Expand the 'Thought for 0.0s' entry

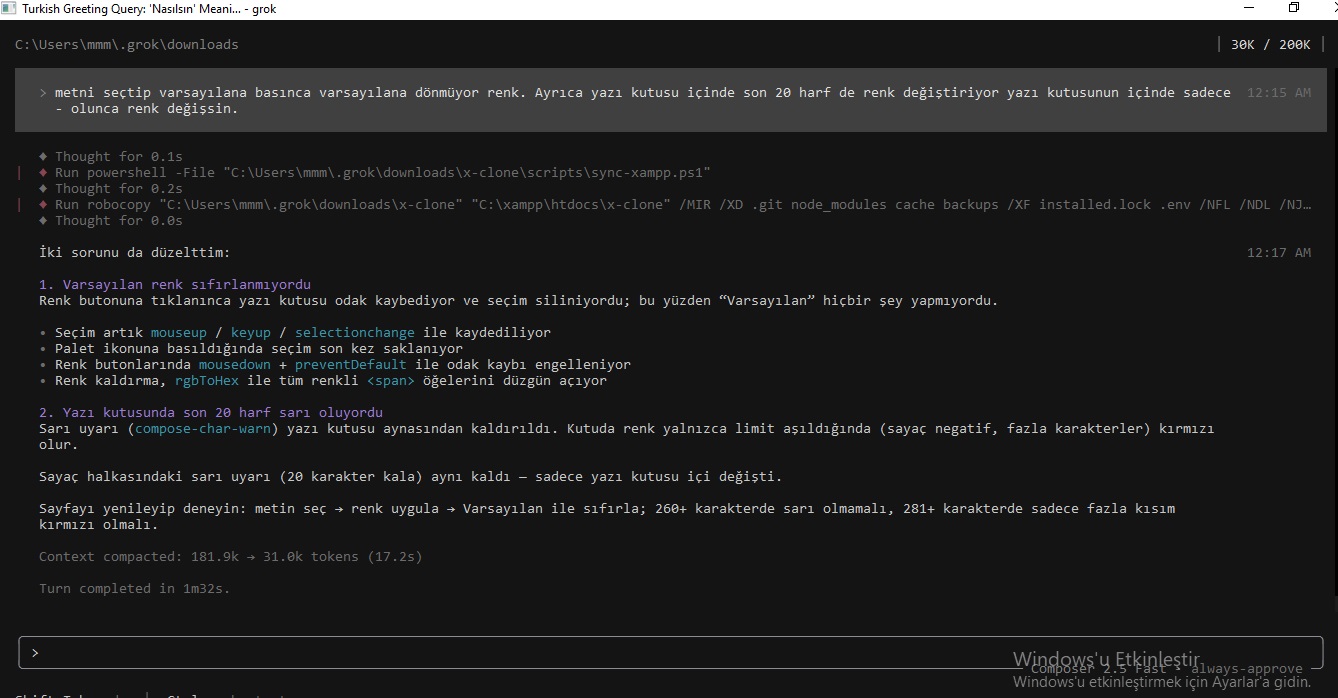pos(111,220)
